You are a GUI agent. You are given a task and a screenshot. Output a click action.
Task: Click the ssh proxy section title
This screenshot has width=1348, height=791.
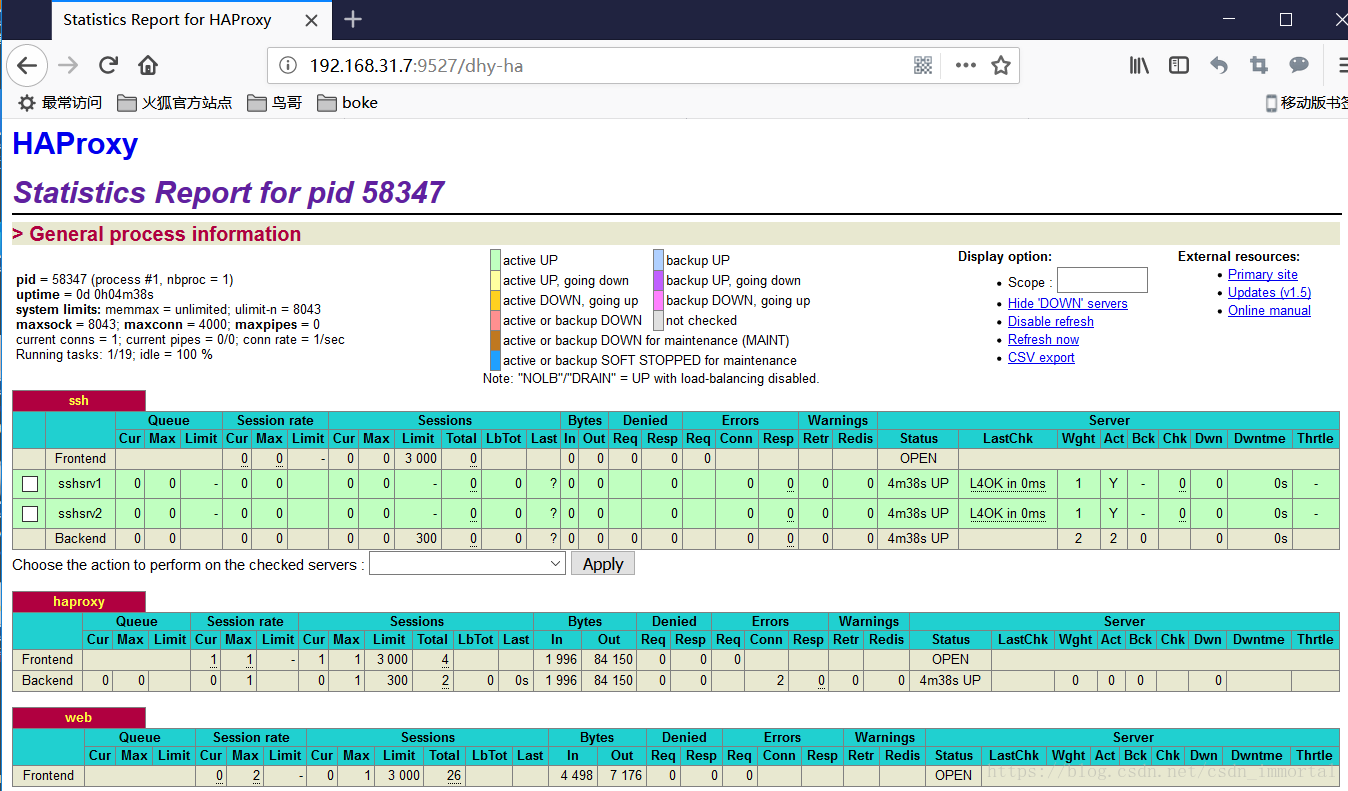point(78,401)
